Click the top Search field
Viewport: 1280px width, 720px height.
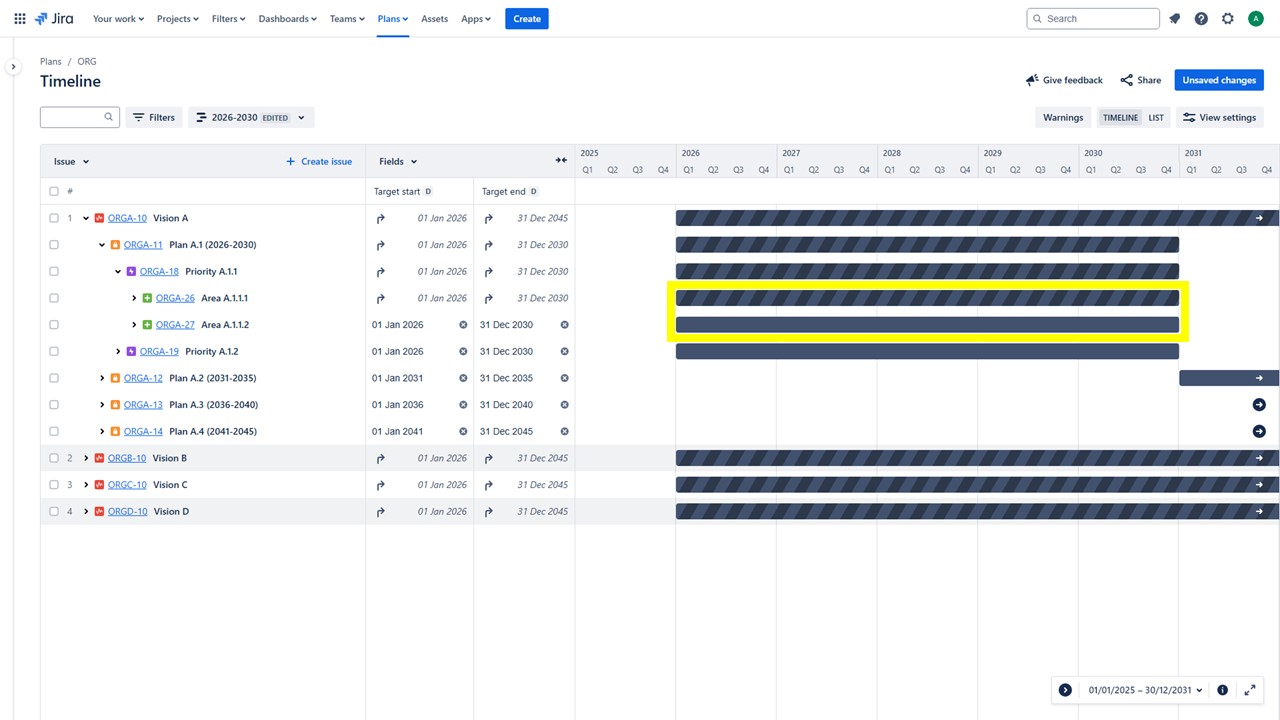coord(1093,19)
